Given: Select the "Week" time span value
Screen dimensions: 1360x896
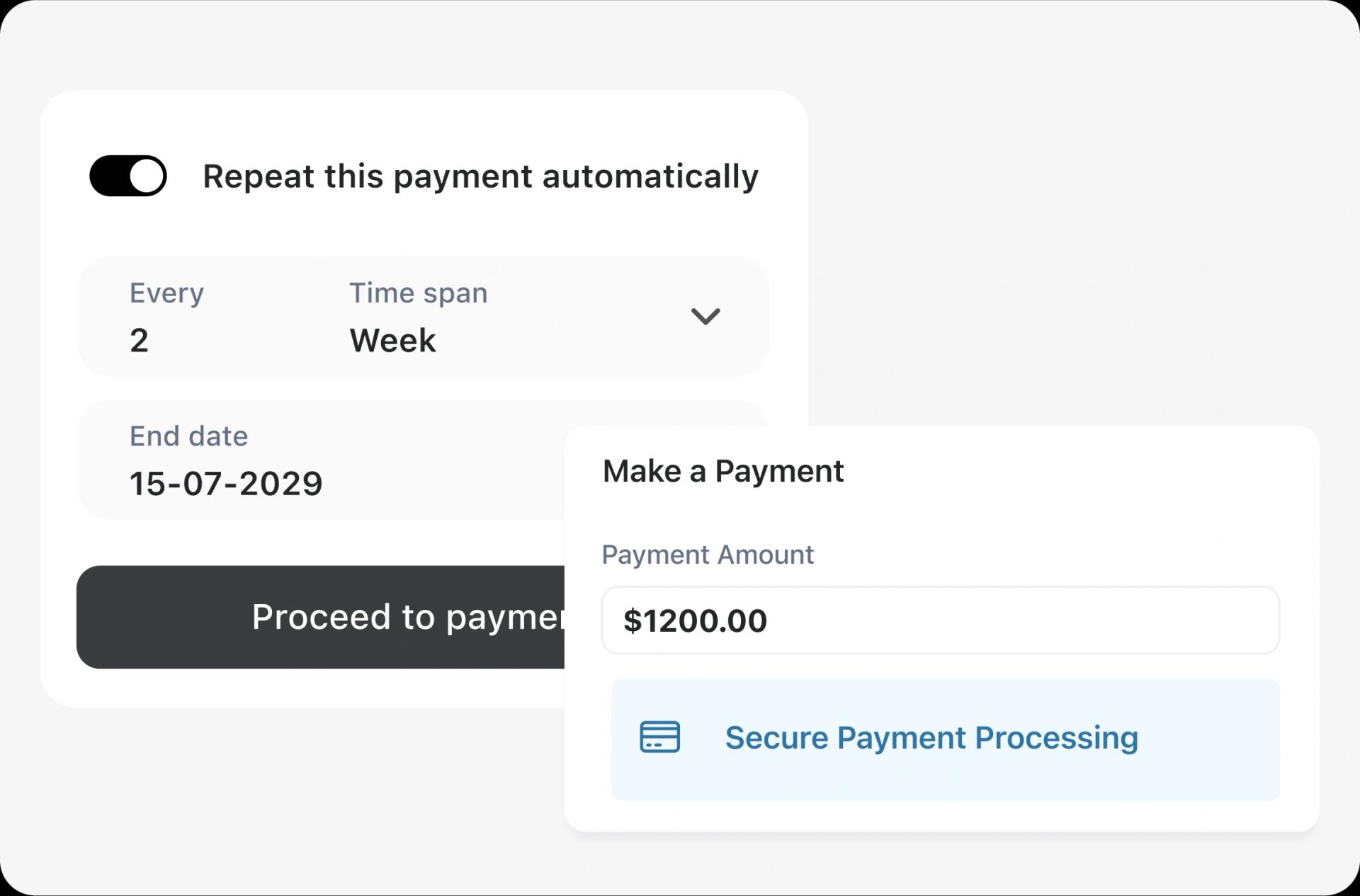Looking at the screenshot, I should click(x=392, y=341).
